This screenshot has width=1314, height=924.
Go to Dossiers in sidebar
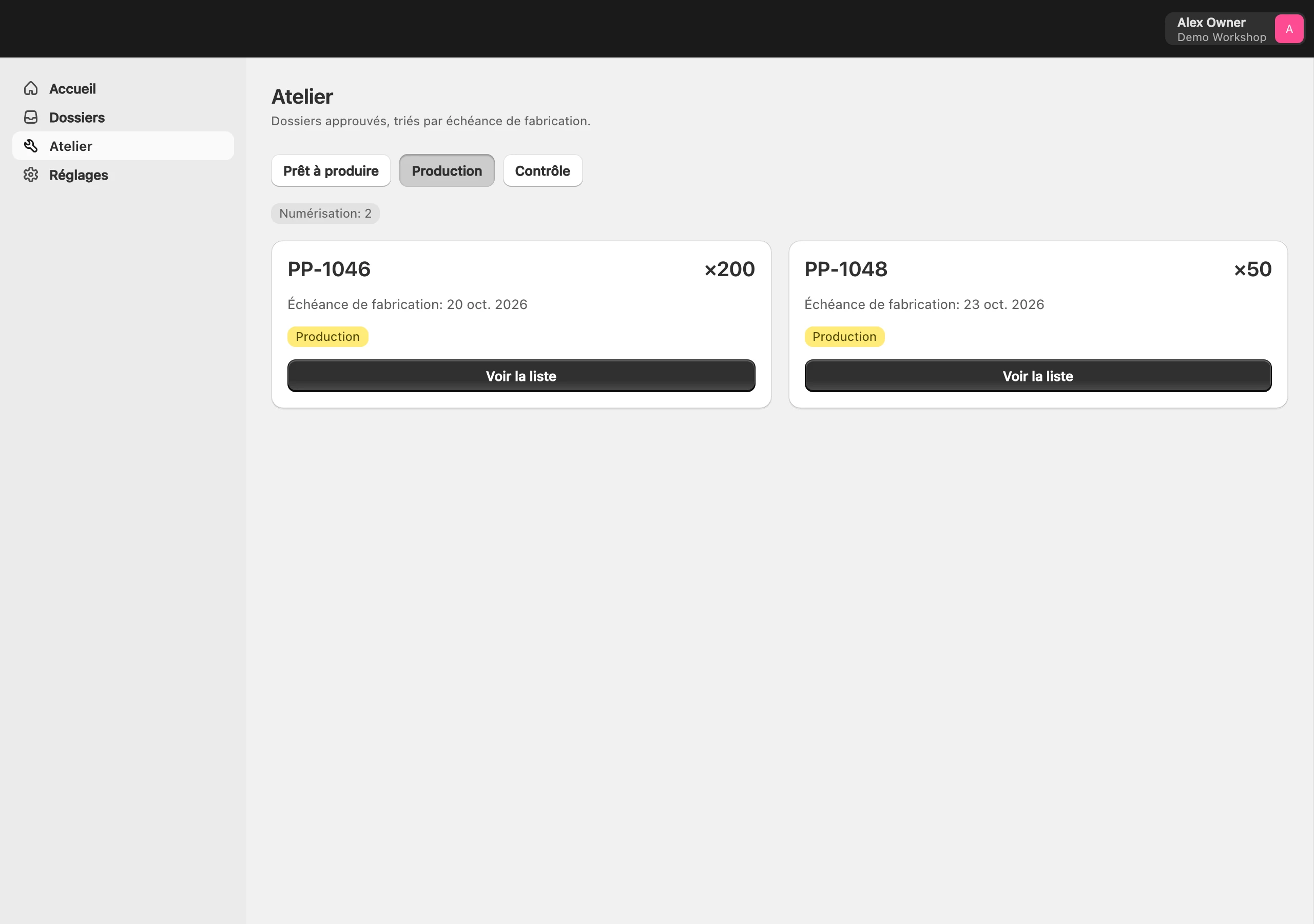123,117
